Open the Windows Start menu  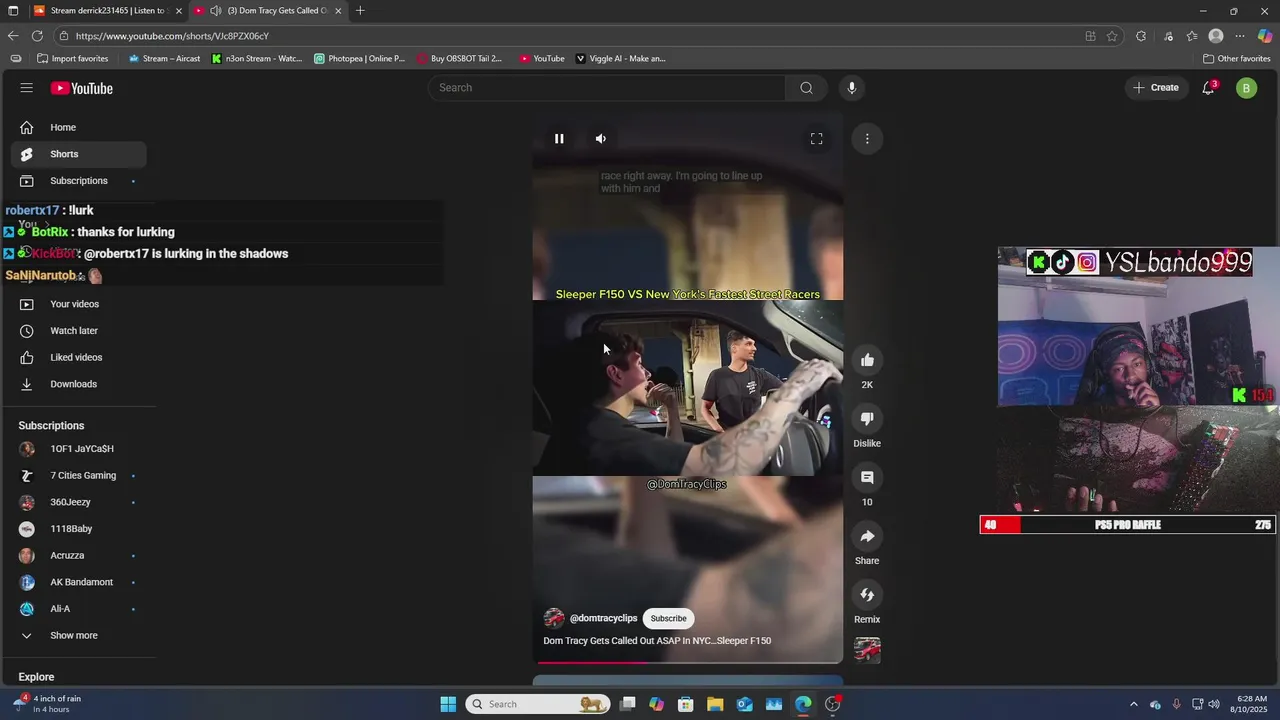click(x=448, y=704)
